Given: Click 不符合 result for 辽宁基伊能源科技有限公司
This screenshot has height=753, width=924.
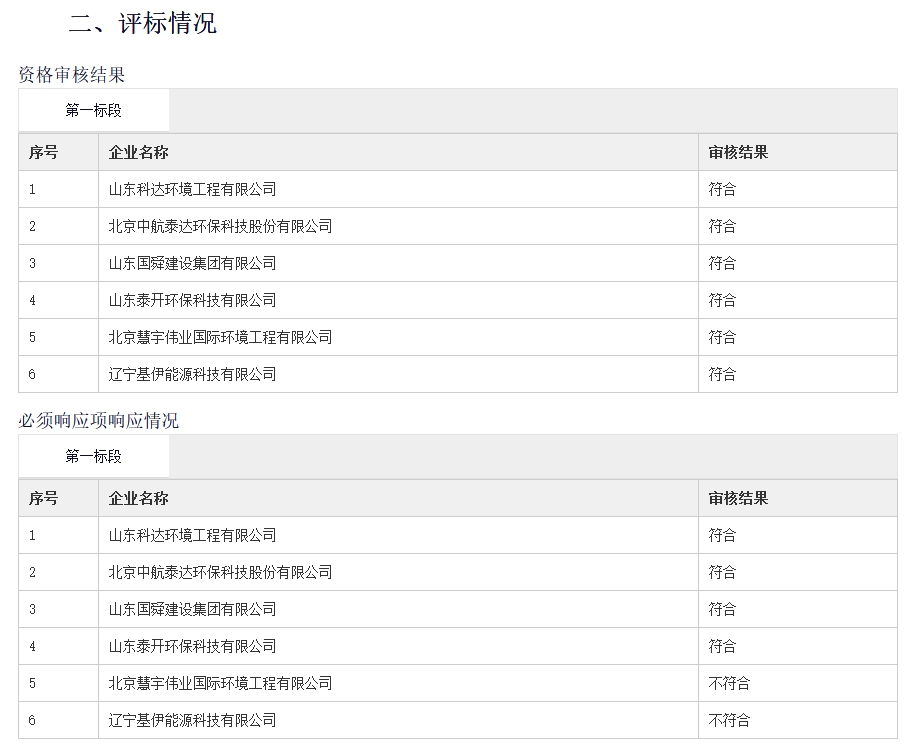Looking at the screenshot, I should click(729, 721).
